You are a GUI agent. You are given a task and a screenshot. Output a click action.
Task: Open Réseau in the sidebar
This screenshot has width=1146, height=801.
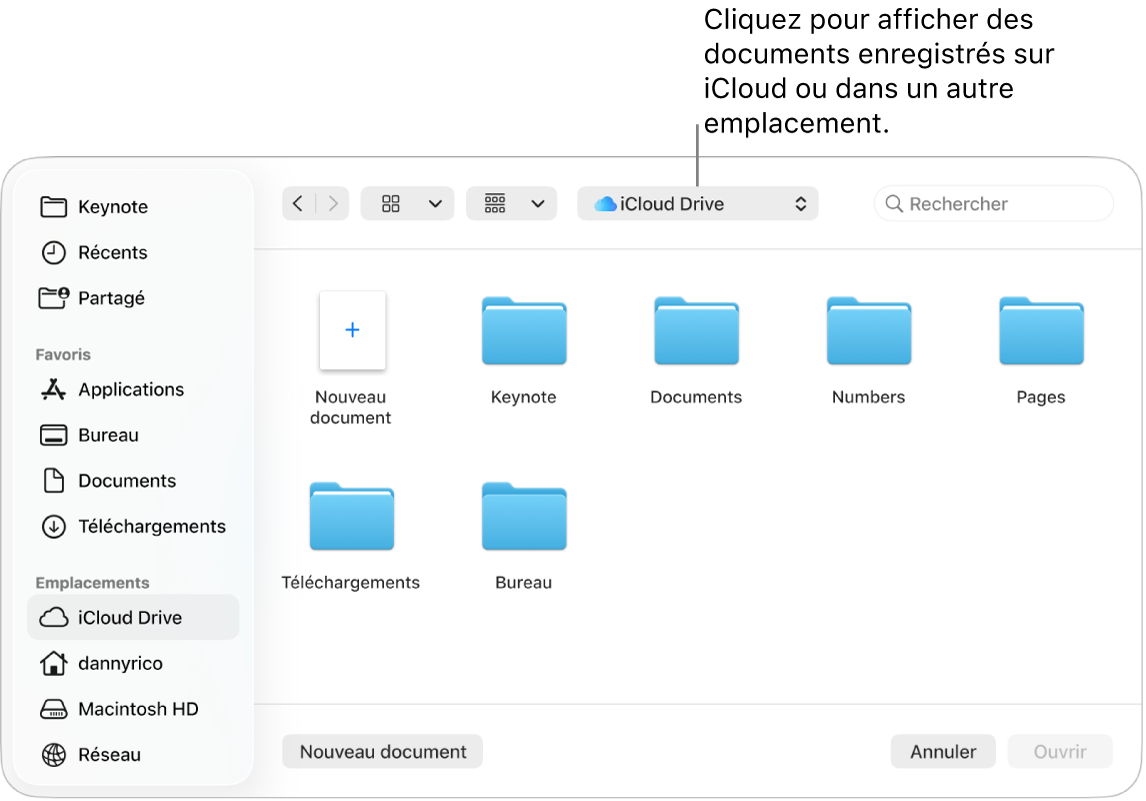pos(109,754)
